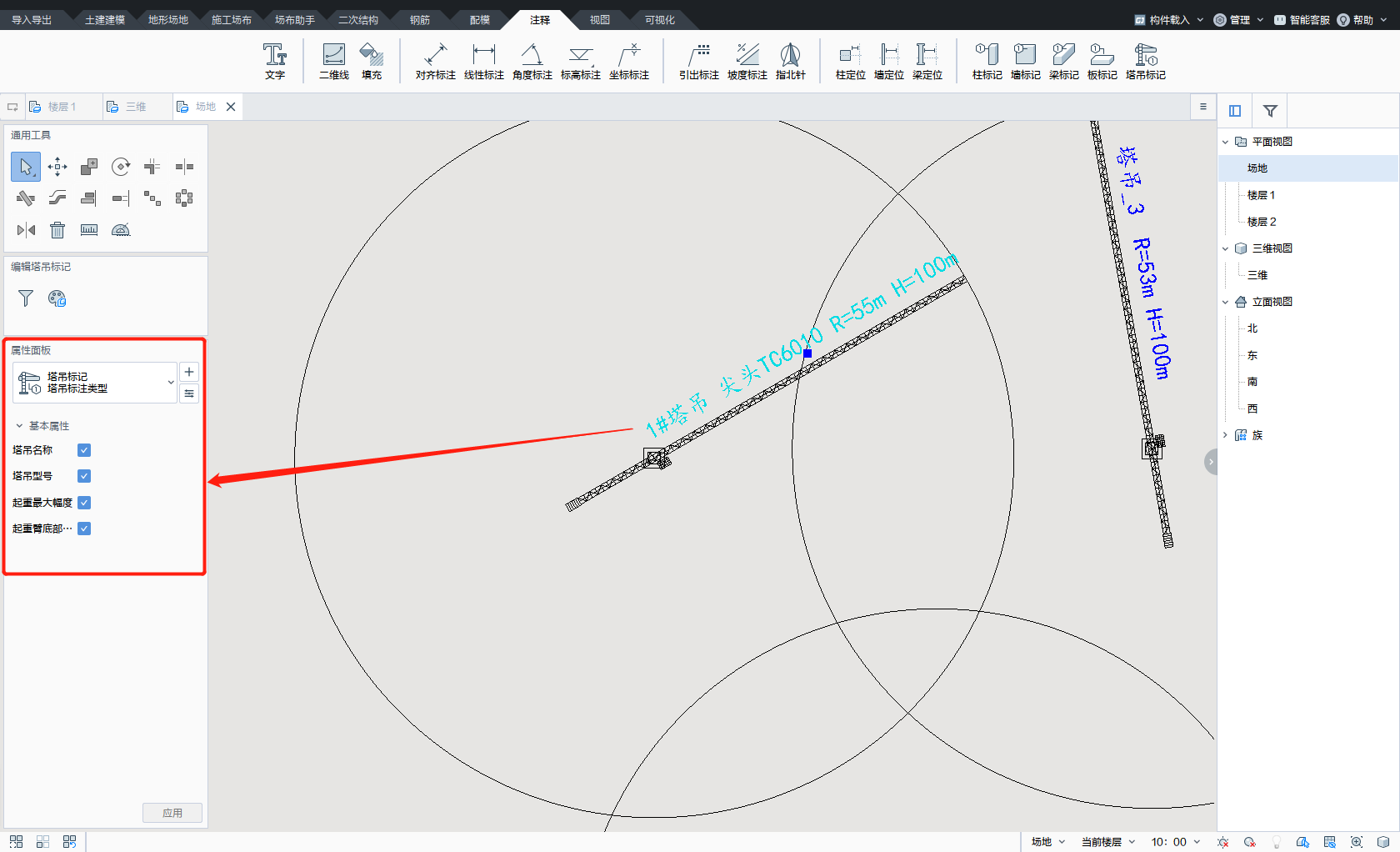This screenshot has width=1400, height=852.
Task: Switch to the 钢筋 ribbon tab
Action: [x=420, y=20]
